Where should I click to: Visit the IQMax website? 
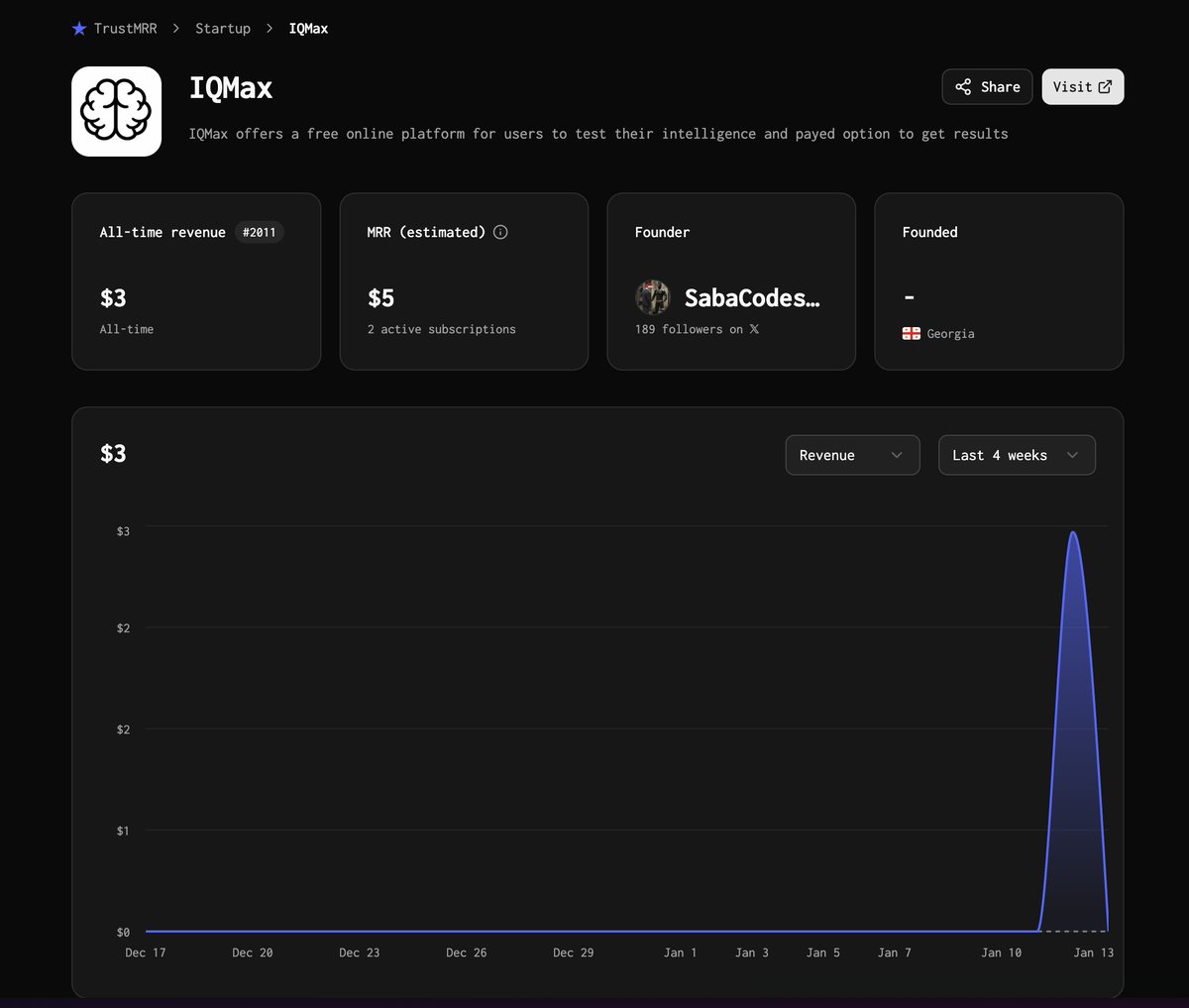(x=1082, y=87)
